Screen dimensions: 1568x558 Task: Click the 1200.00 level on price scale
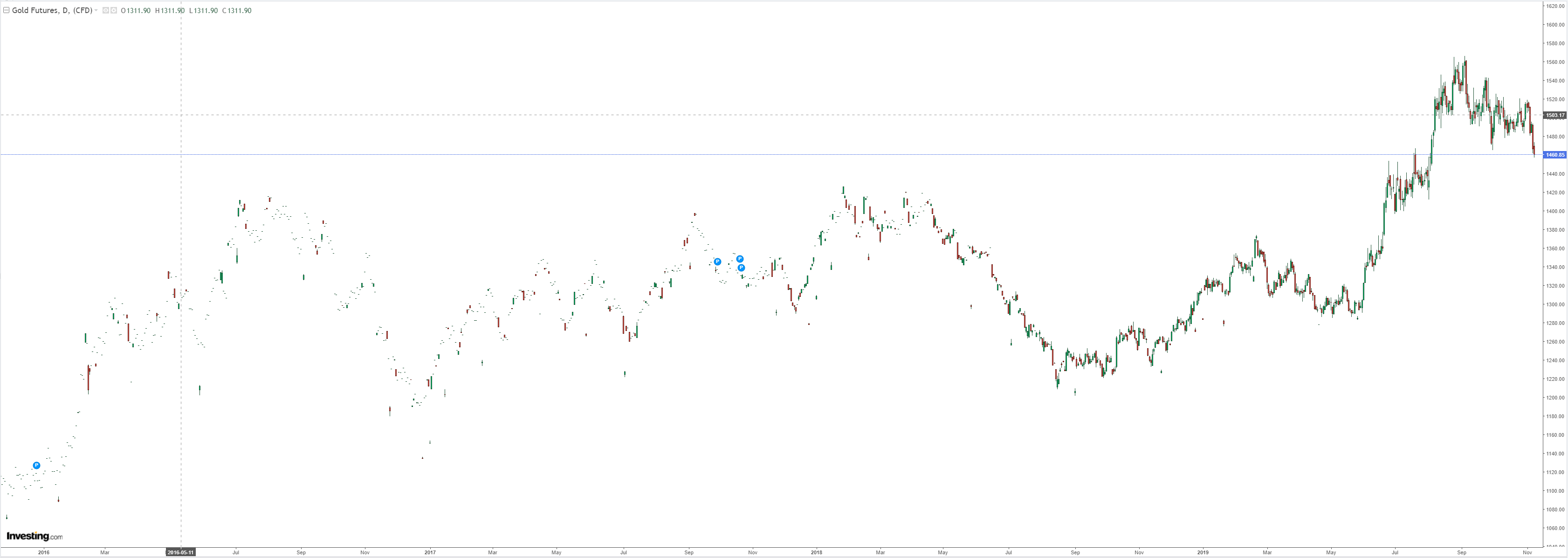tap(1555, 397)
